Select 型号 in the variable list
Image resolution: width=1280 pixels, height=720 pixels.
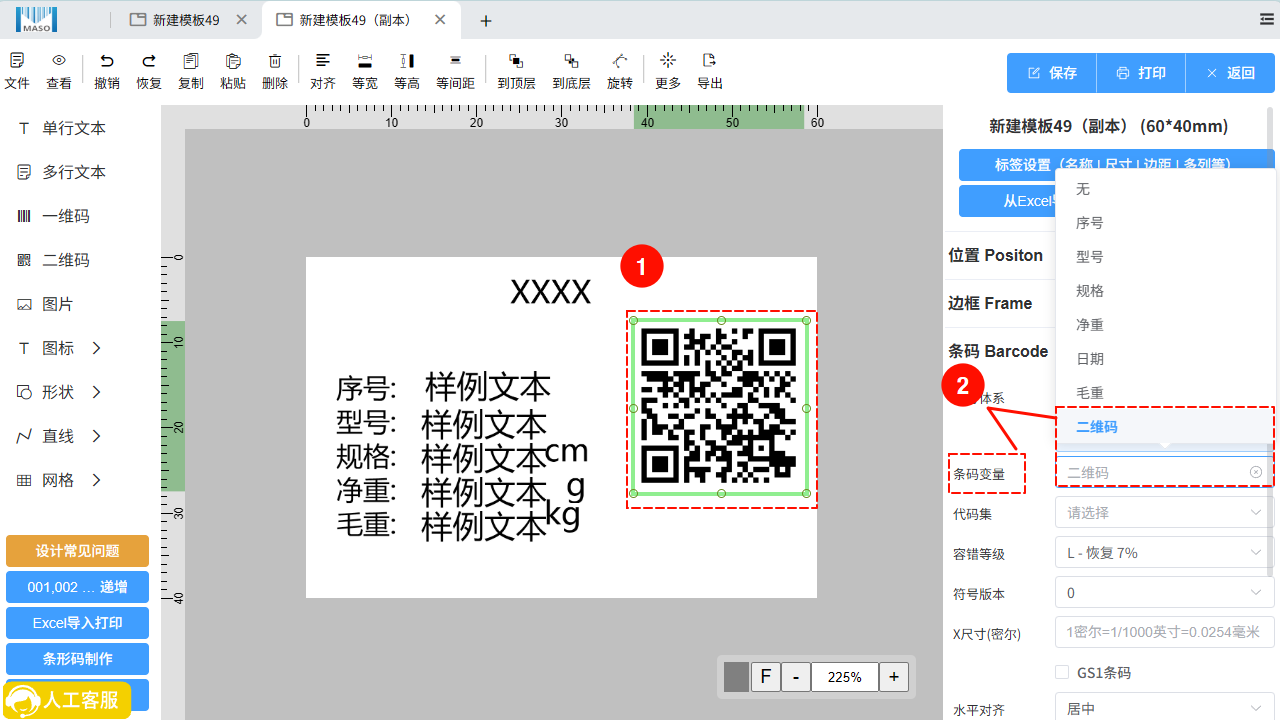1165,257
